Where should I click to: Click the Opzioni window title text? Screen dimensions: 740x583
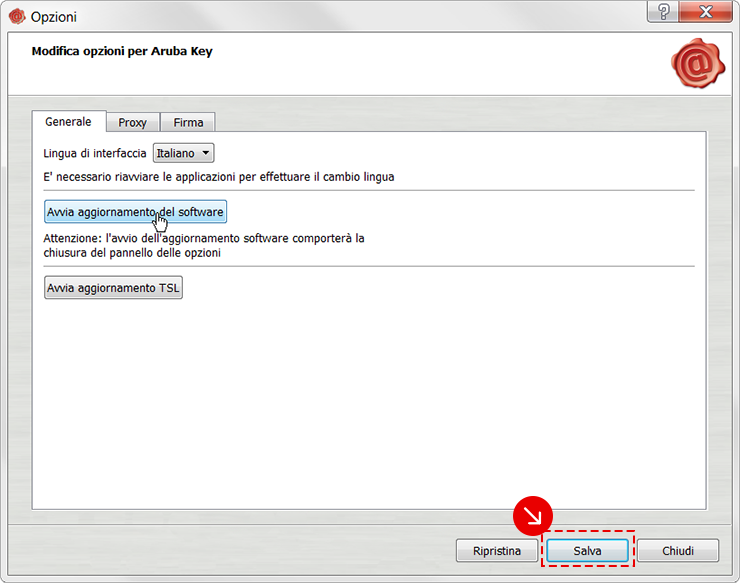tap(54, 17)
